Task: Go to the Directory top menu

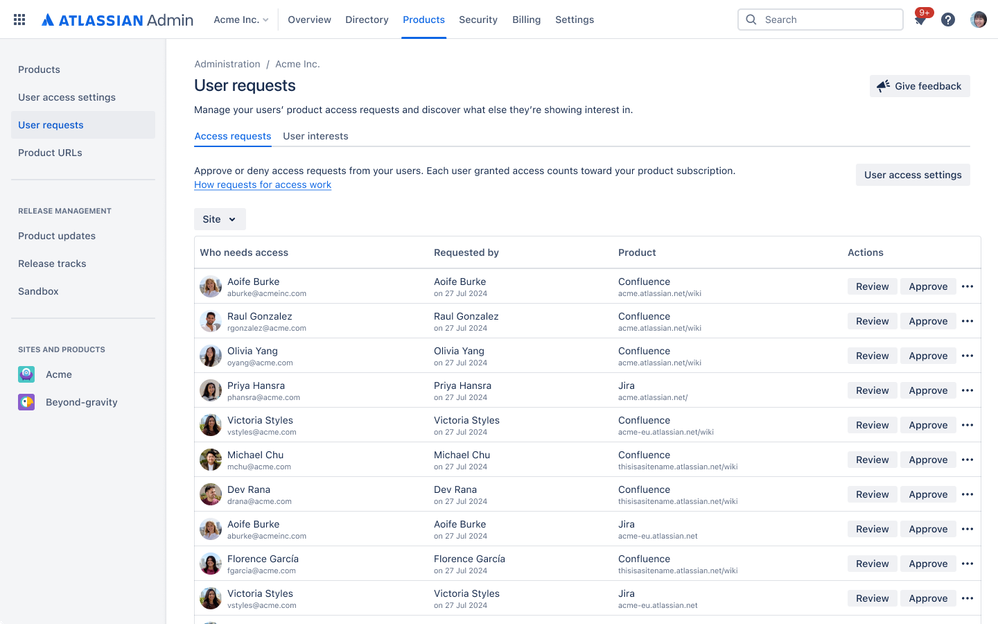Action: [367, 20]
